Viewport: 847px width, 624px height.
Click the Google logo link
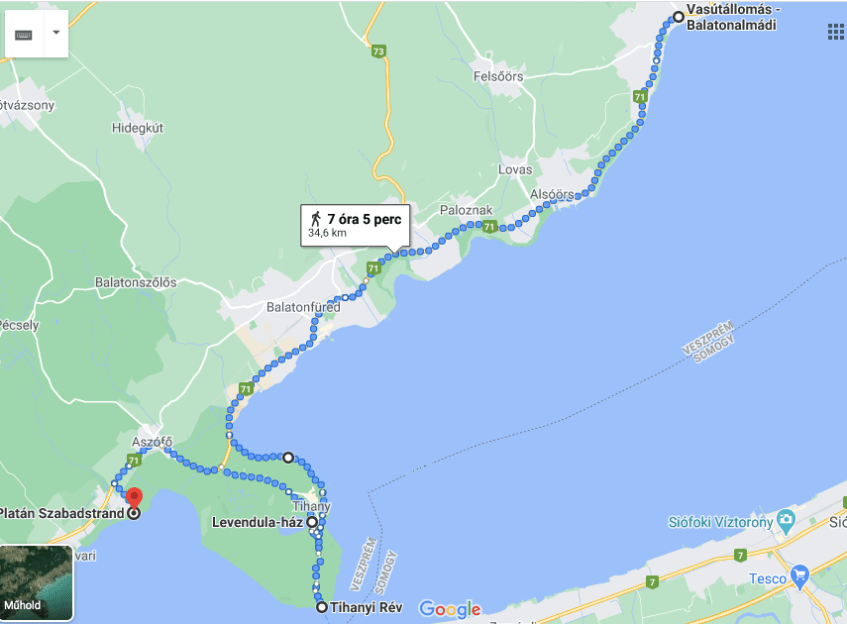coord(450,609)
